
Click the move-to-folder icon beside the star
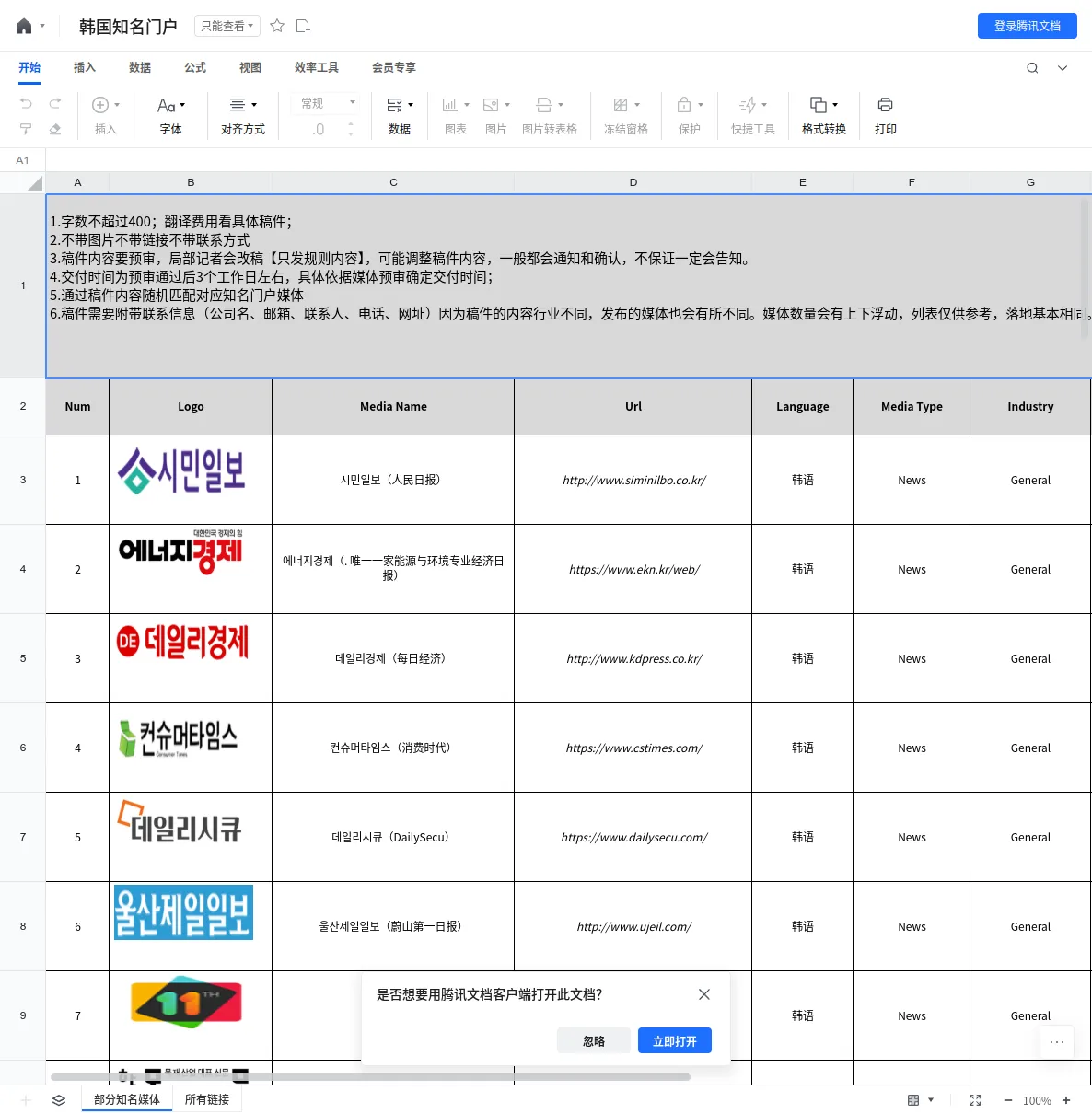(x=303, y=26)
